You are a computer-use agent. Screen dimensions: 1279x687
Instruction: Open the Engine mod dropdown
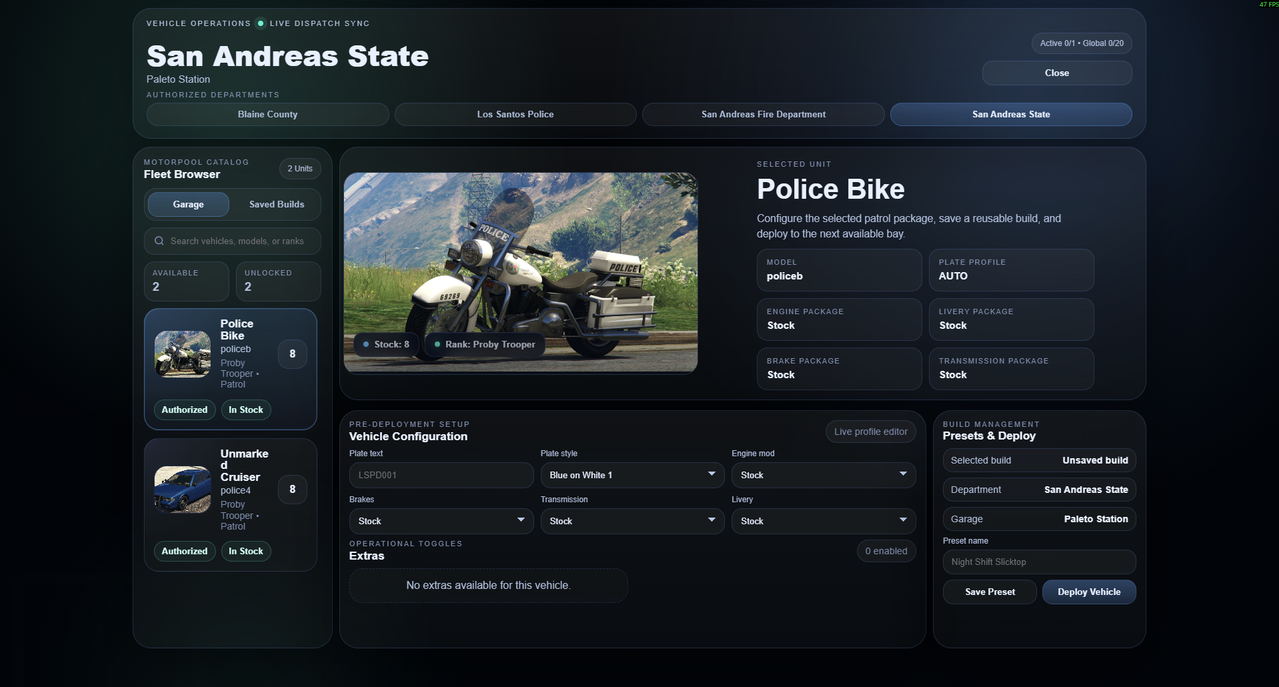point(824,475)
